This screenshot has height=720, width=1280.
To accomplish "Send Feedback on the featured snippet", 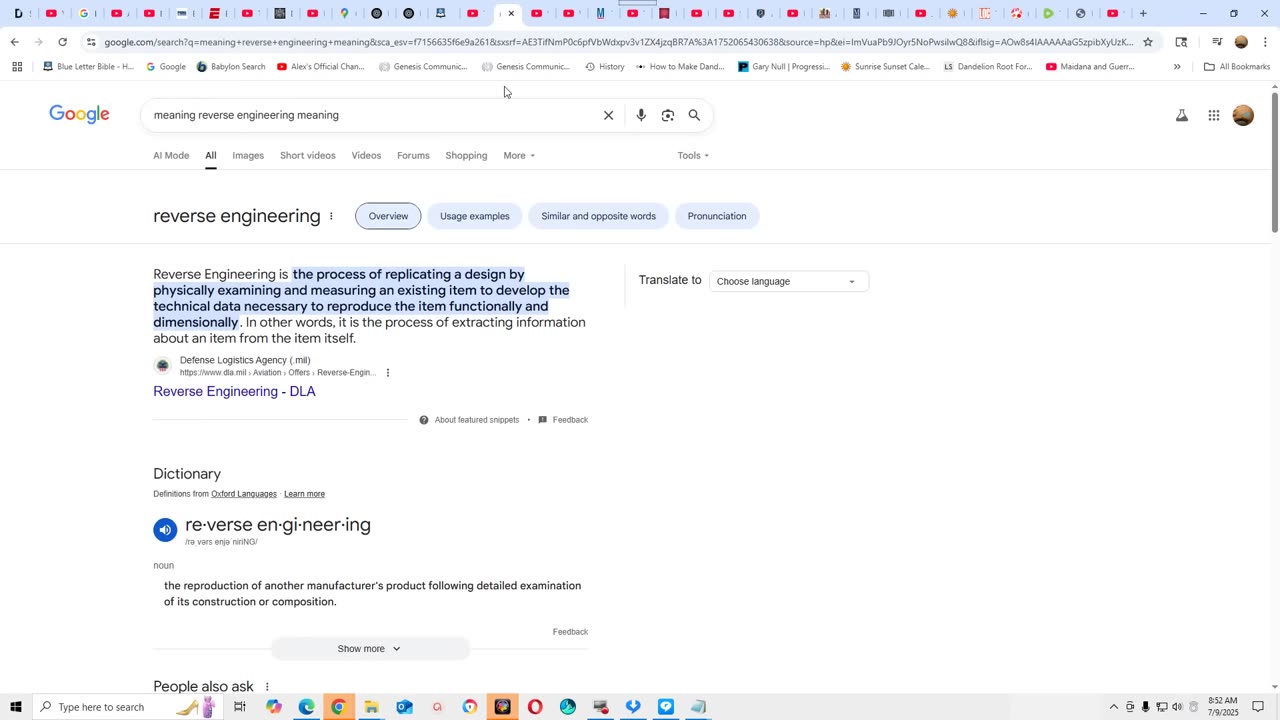I will tap(570, 420).
